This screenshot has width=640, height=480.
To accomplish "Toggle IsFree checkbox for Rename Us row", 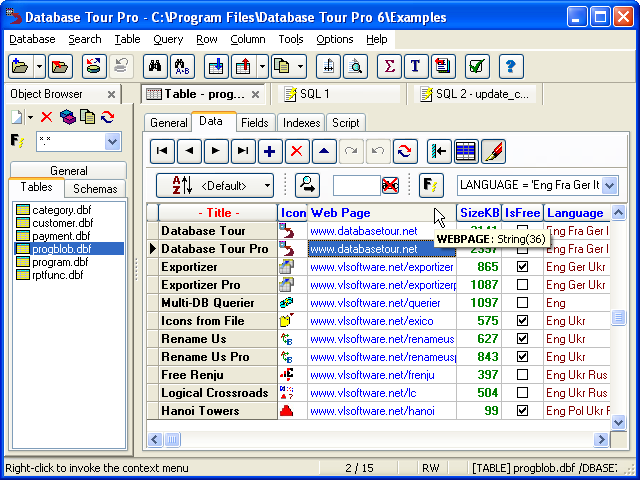I will tap(522, 339).
